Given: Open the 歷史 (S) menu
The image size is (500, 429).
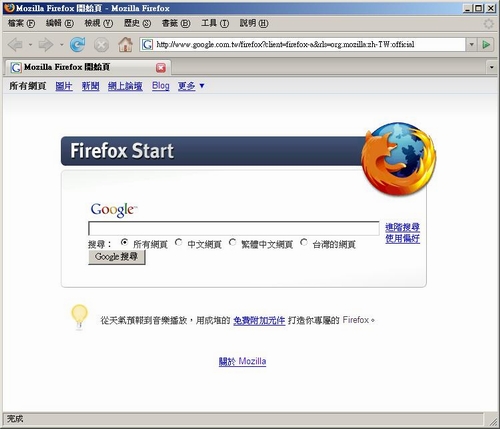Looking at the screenshot, I should (137, 23).
